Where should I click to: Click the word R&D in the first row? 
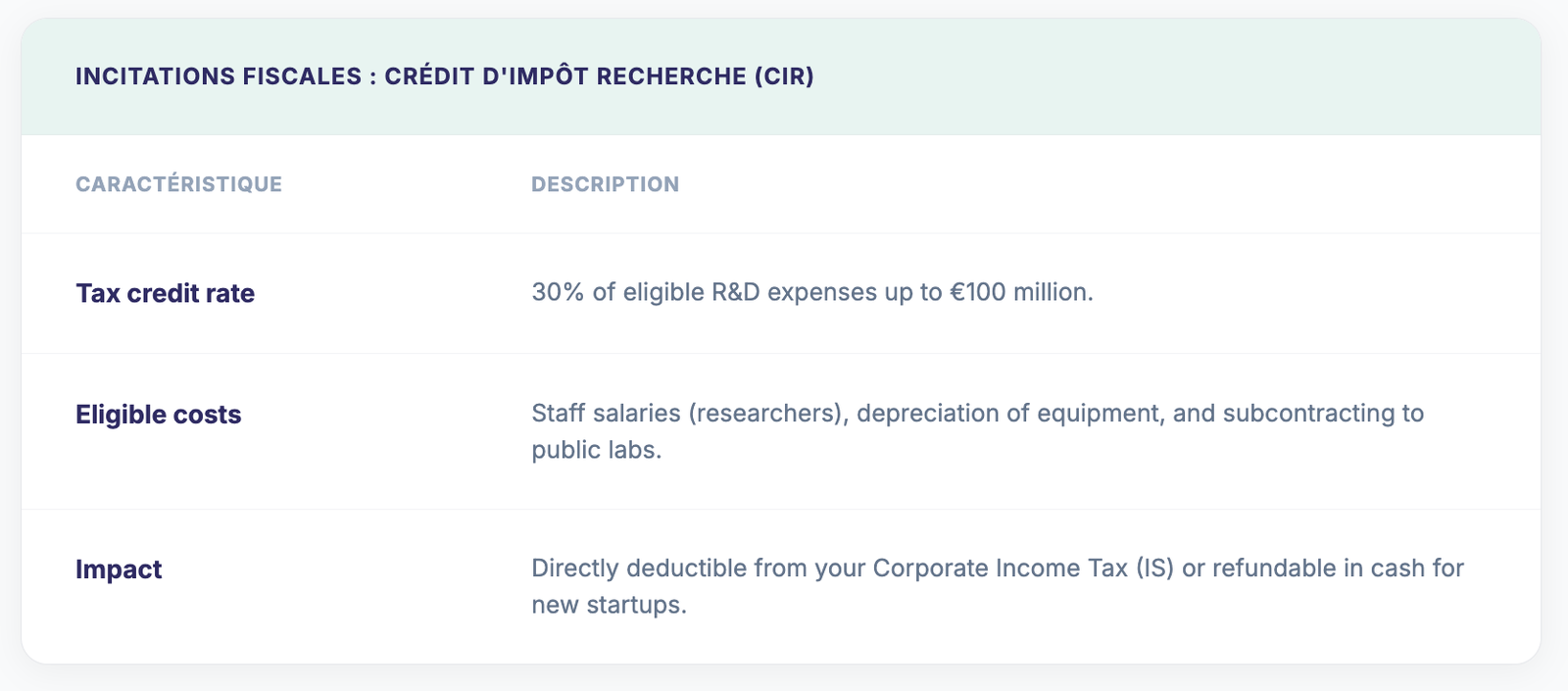735,292
